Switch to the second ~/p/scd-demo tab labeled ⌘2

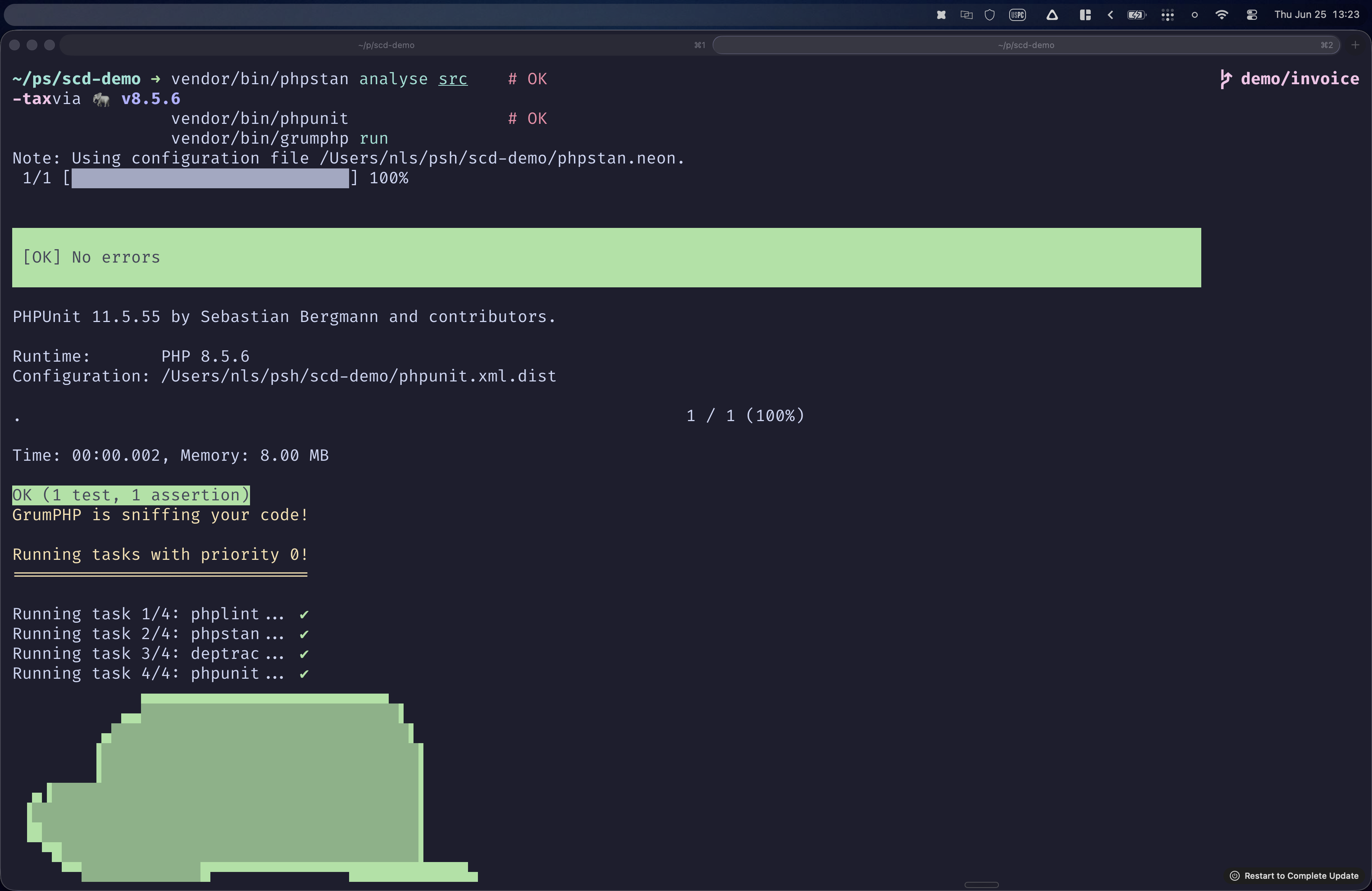tap(1026, 45)
